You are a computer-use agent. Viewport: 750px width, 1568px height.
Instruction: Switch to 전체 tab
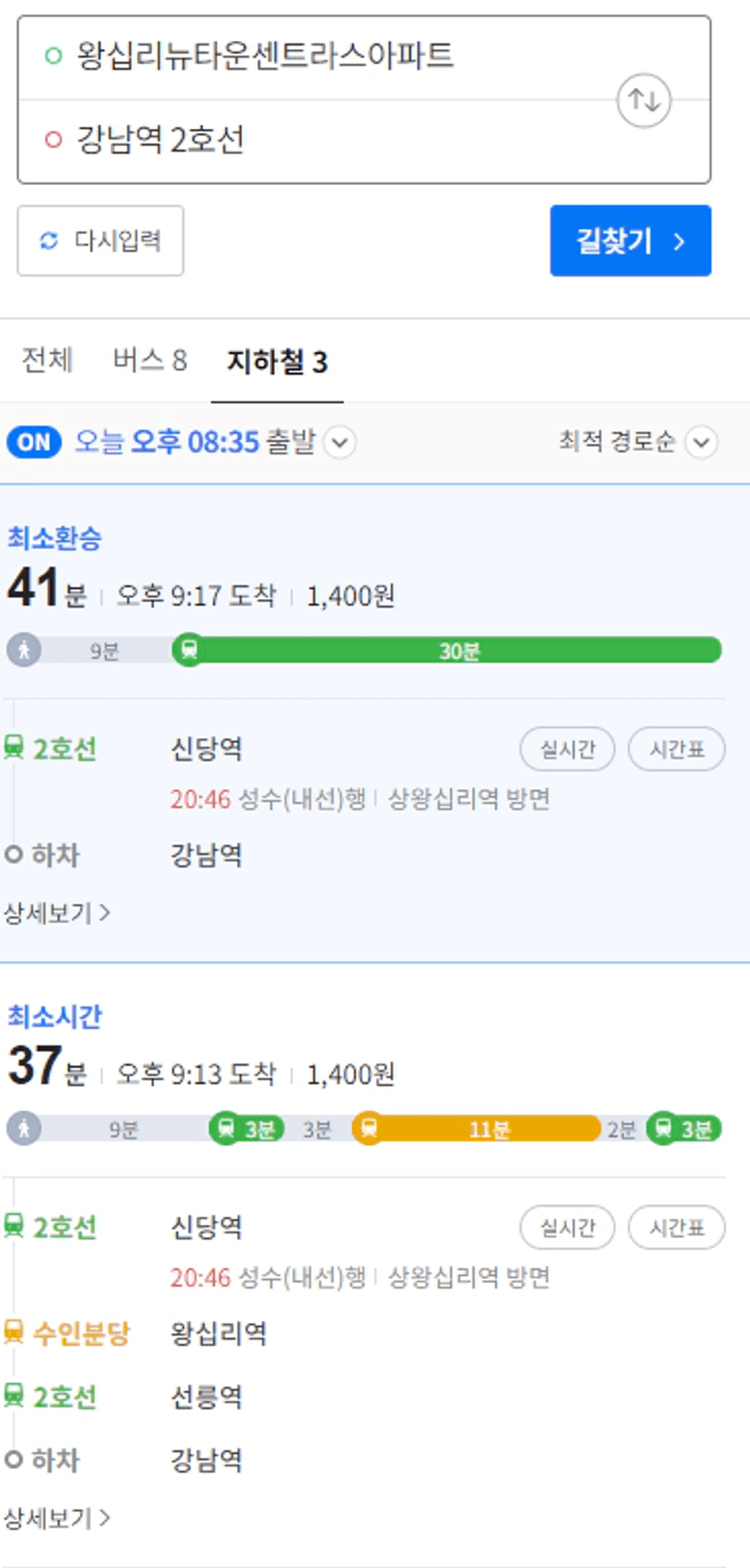tap(47, 360)
